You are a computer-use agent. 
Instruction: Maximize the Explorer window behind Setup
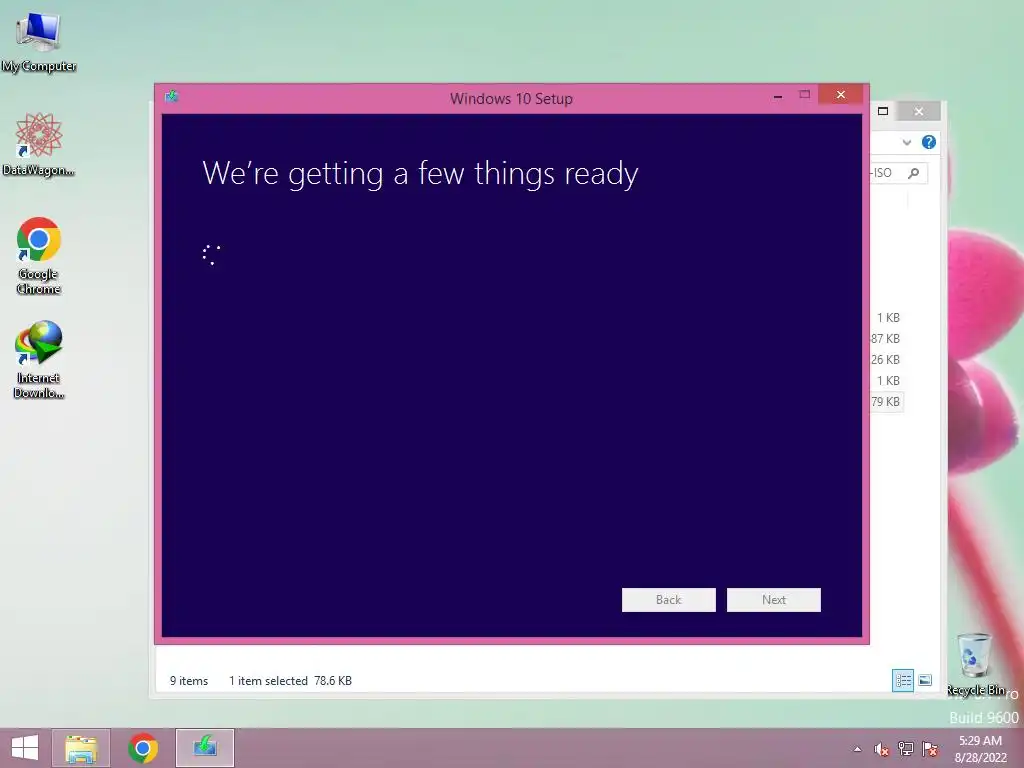(883, 111)
